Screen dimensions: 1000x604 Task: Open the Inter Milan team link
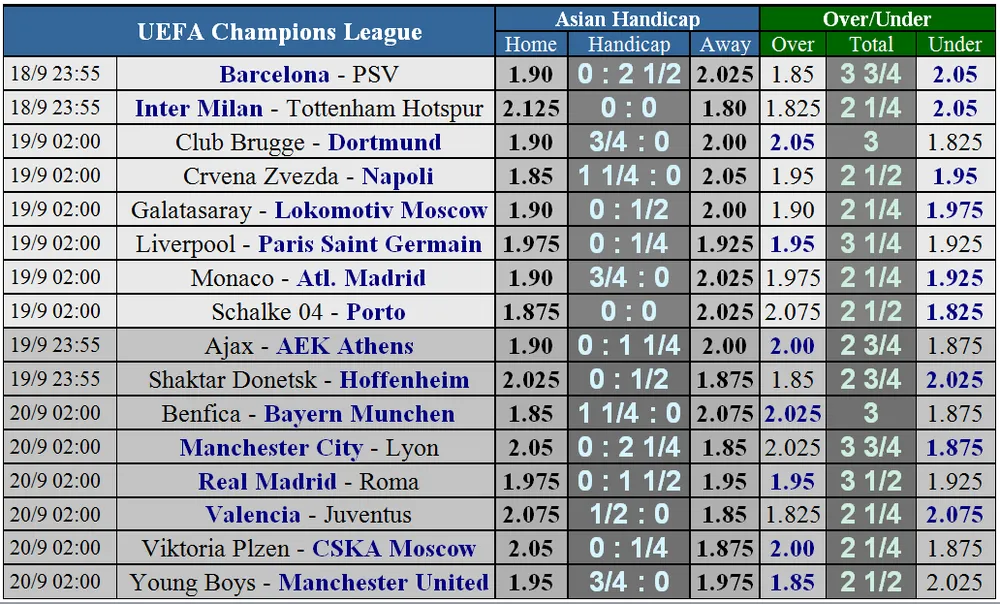coord(199,108)
